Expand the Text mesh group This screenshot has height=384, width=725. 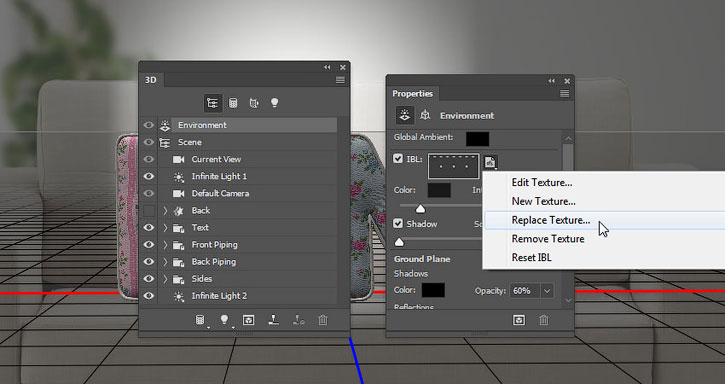pos(165,228)
